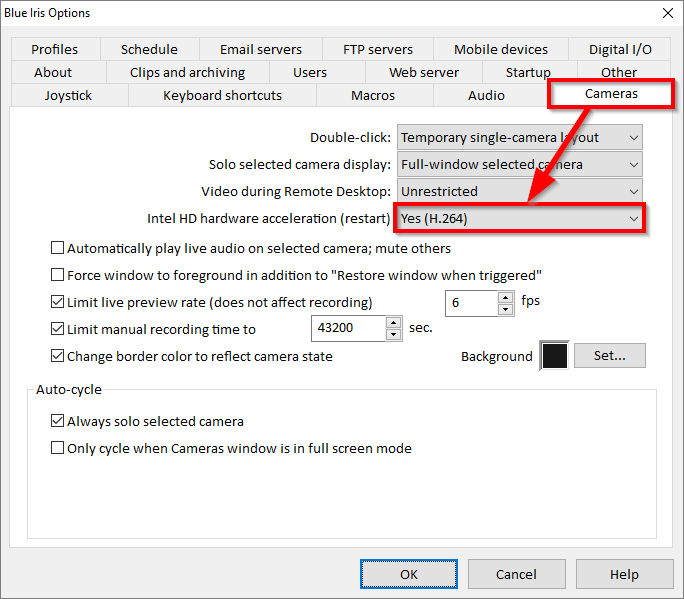This screenshot has height=599, width=684.
Task: Decrease manual recording time seconds
Action: (393, 335)
